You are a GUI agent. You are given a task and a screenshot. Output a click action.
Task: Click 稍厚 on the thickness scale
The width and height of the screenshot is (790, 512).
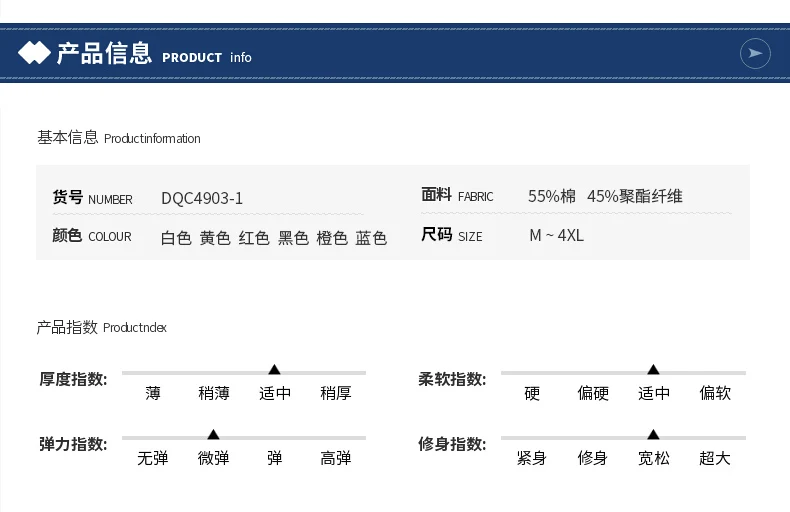(336, 393)
